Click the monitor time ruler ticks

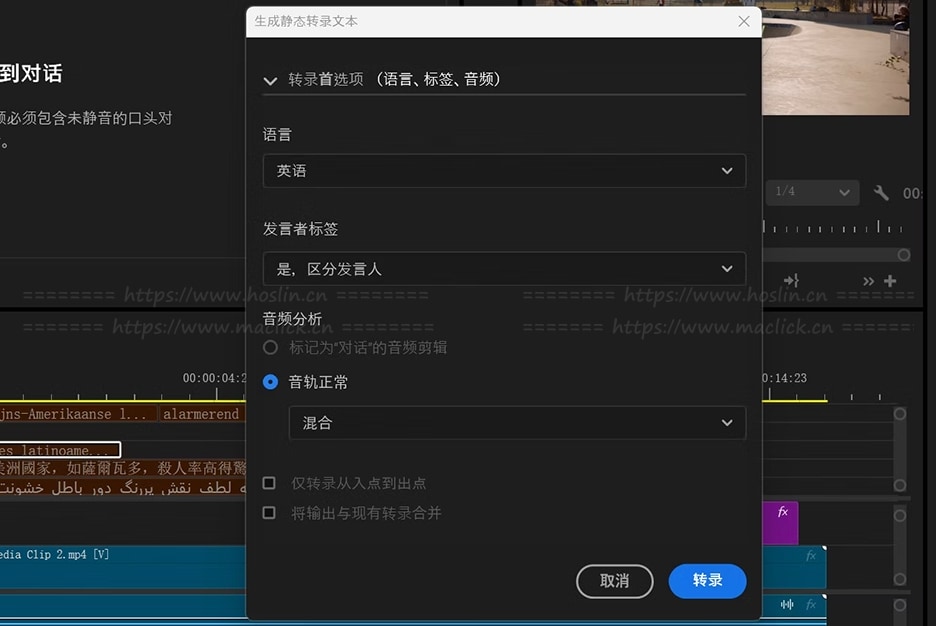click(x=833, y=227)
